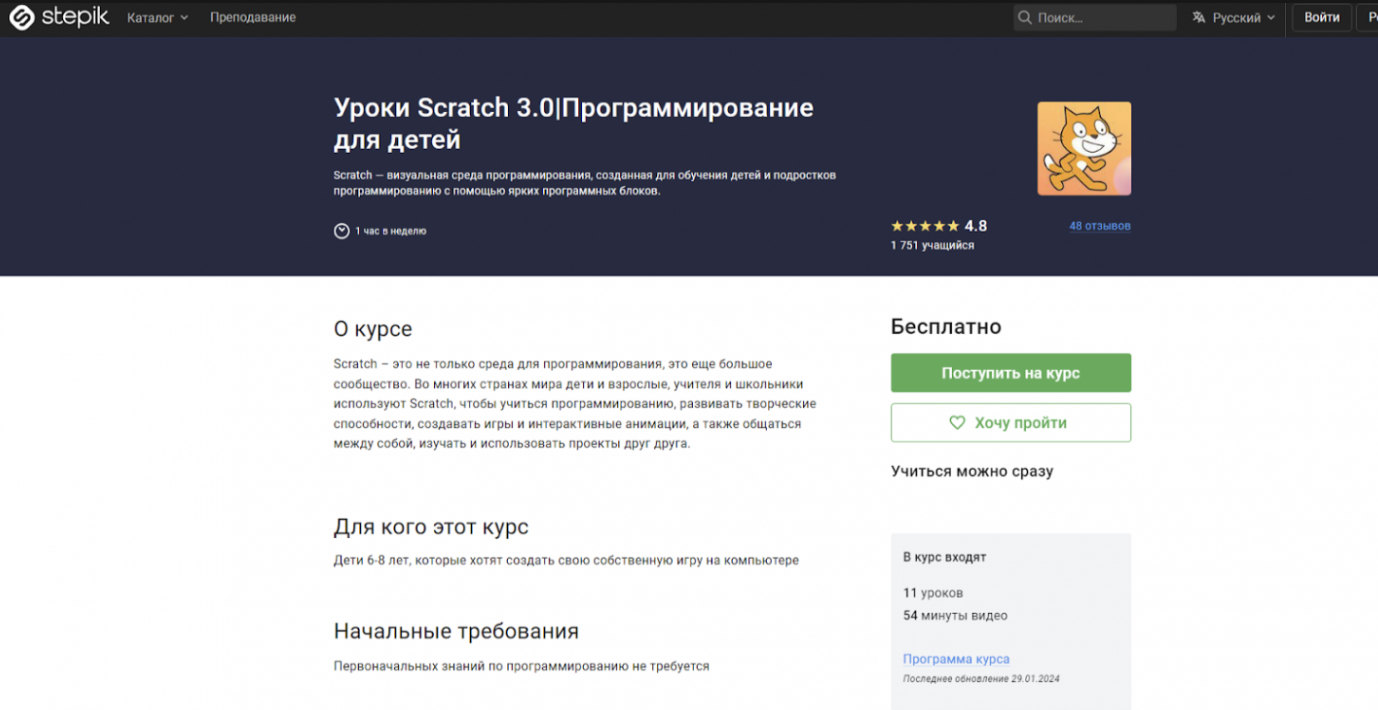Image resolution: width=1378 pixels, height=710 pixels.
Task: Click the В курс входят label
Action: pyautogui.click(x=945, y=557)
